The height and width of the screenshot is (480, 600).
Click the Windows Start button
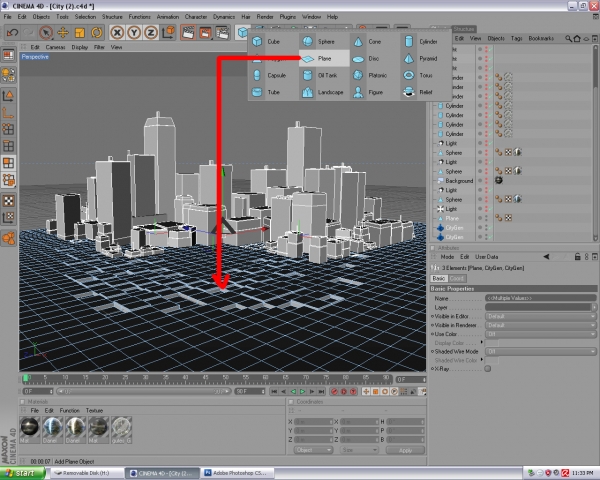tap(22, 473)
